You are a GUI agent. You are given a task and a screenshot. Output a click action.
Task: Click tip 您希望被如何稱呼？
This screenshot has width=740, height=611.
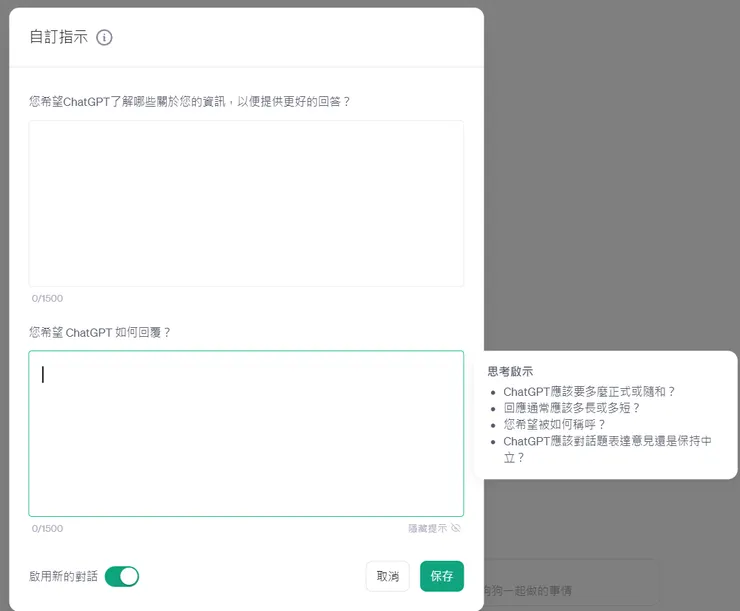pyautogui.click(x=554, y=424)
